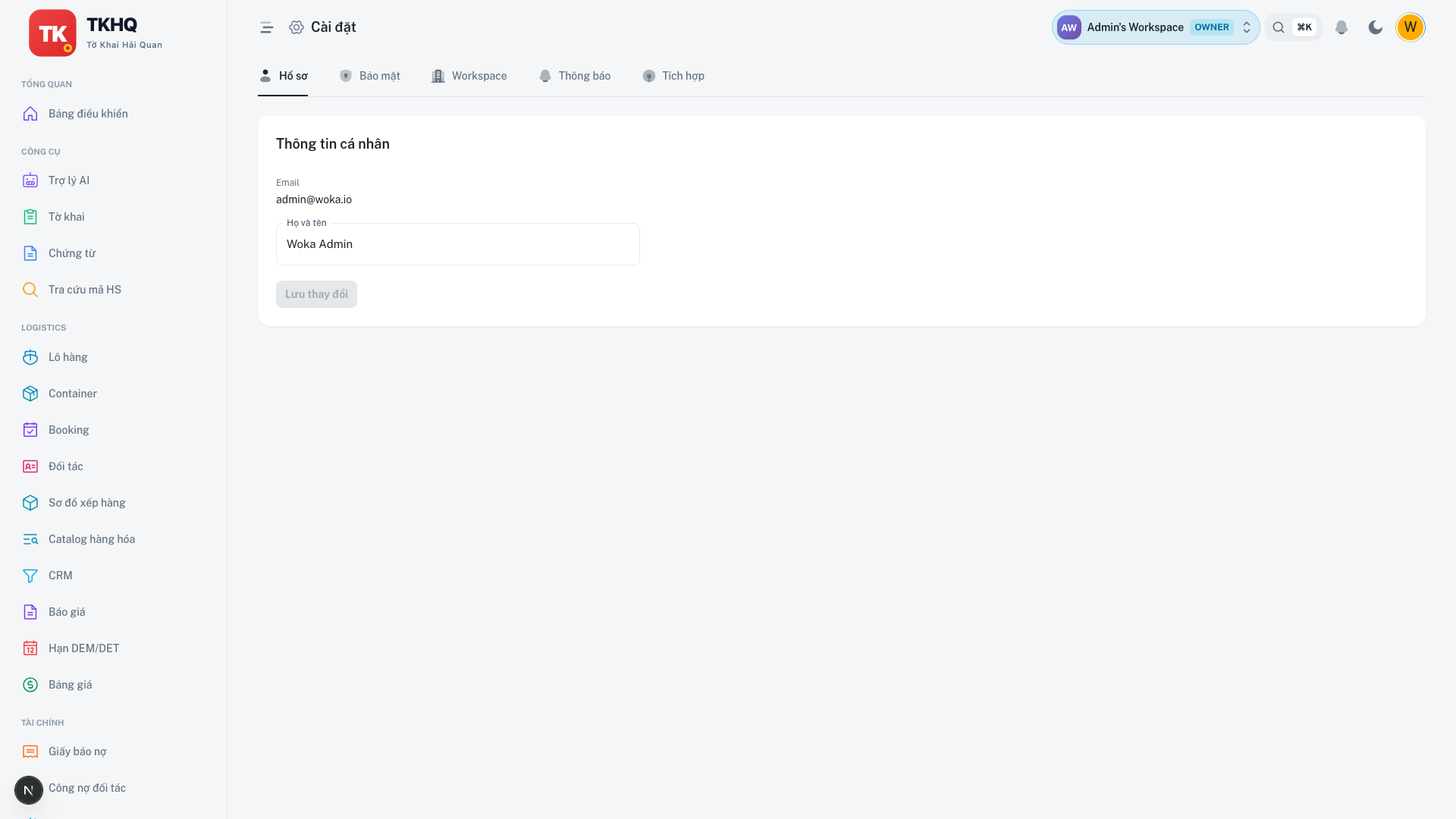Click the settings gear icon beside Cài đặt

point(297,27)
